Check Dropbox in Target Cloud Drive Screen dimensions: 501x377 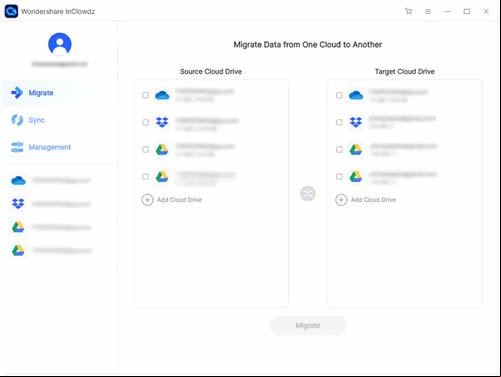coord(339,122)
